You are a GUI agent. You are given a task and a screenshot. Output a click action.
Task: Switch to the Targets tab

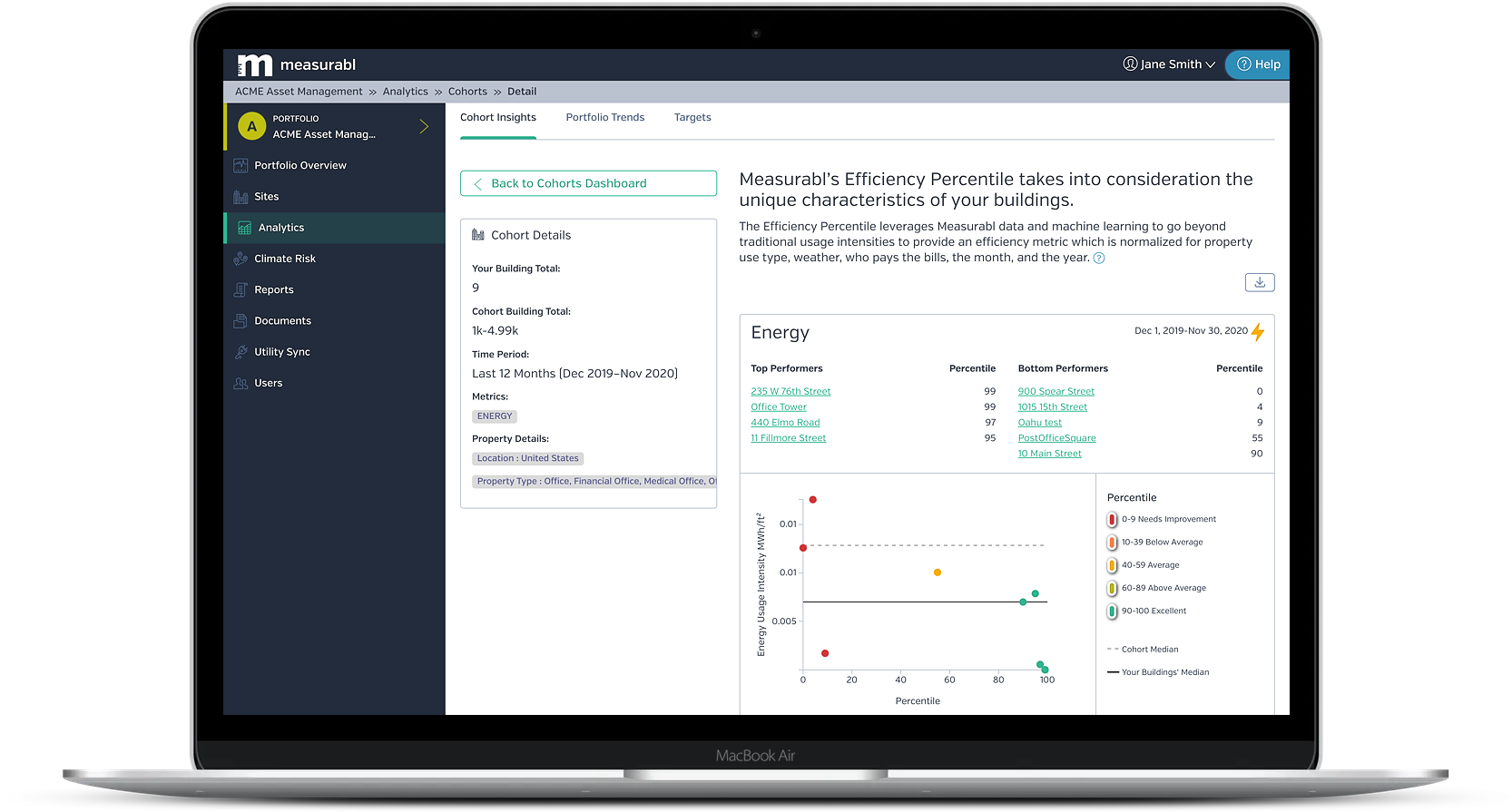(x=692, y=118)
